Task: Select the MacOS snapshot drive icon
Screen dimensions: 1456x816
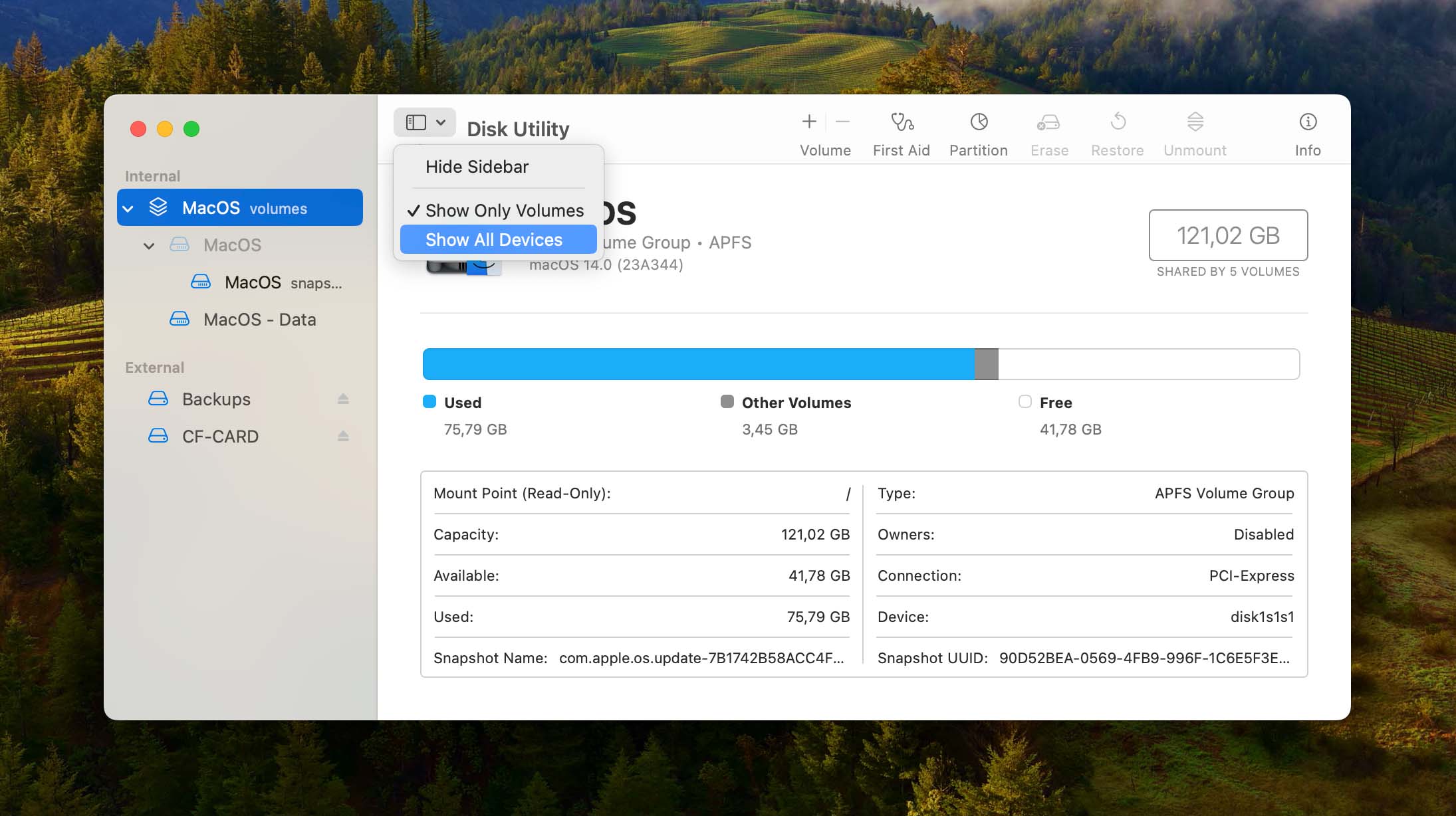Action: tap(201, 282)
